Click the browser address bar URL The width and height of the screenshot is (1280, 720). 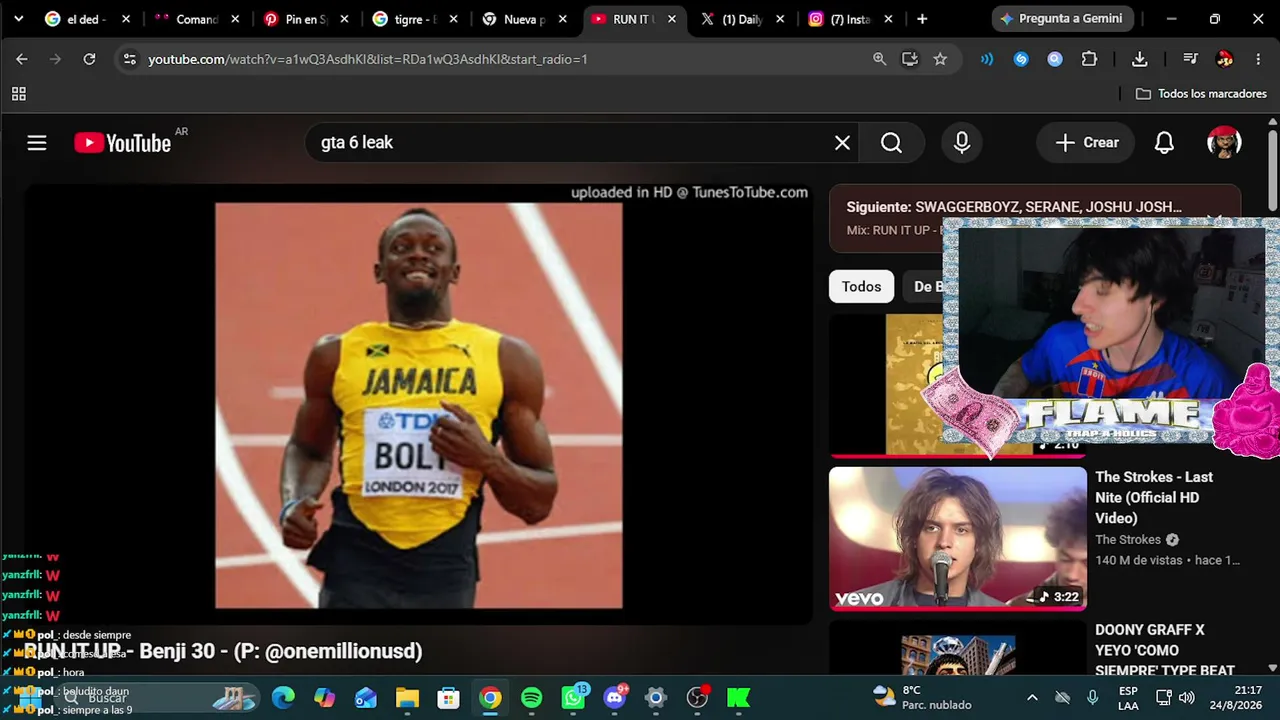[368, 59]
